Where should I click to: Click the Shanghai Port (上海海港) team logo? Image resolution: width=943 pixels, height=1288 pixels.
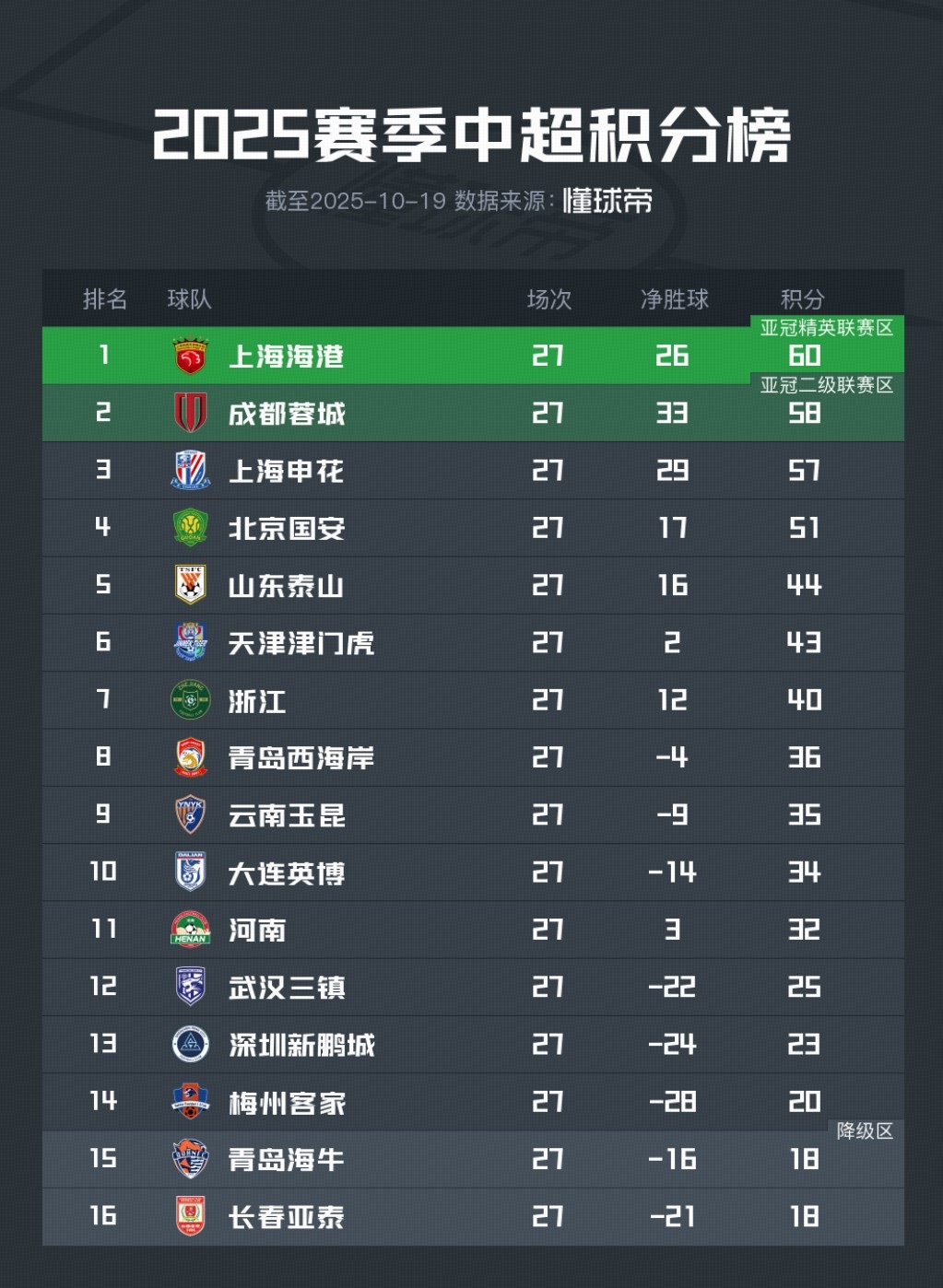[x=191, y=356]
